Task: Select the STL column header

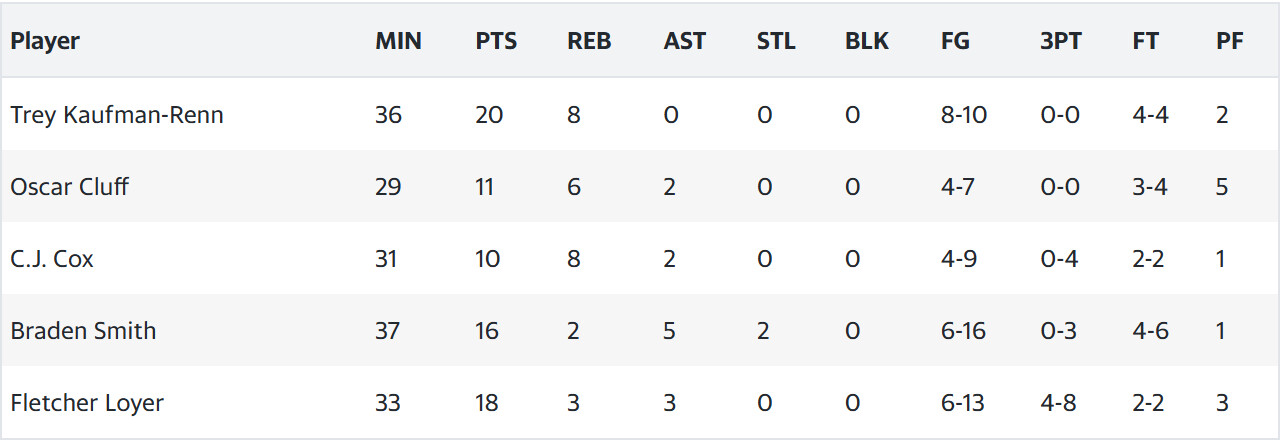Action: (776, 42)
